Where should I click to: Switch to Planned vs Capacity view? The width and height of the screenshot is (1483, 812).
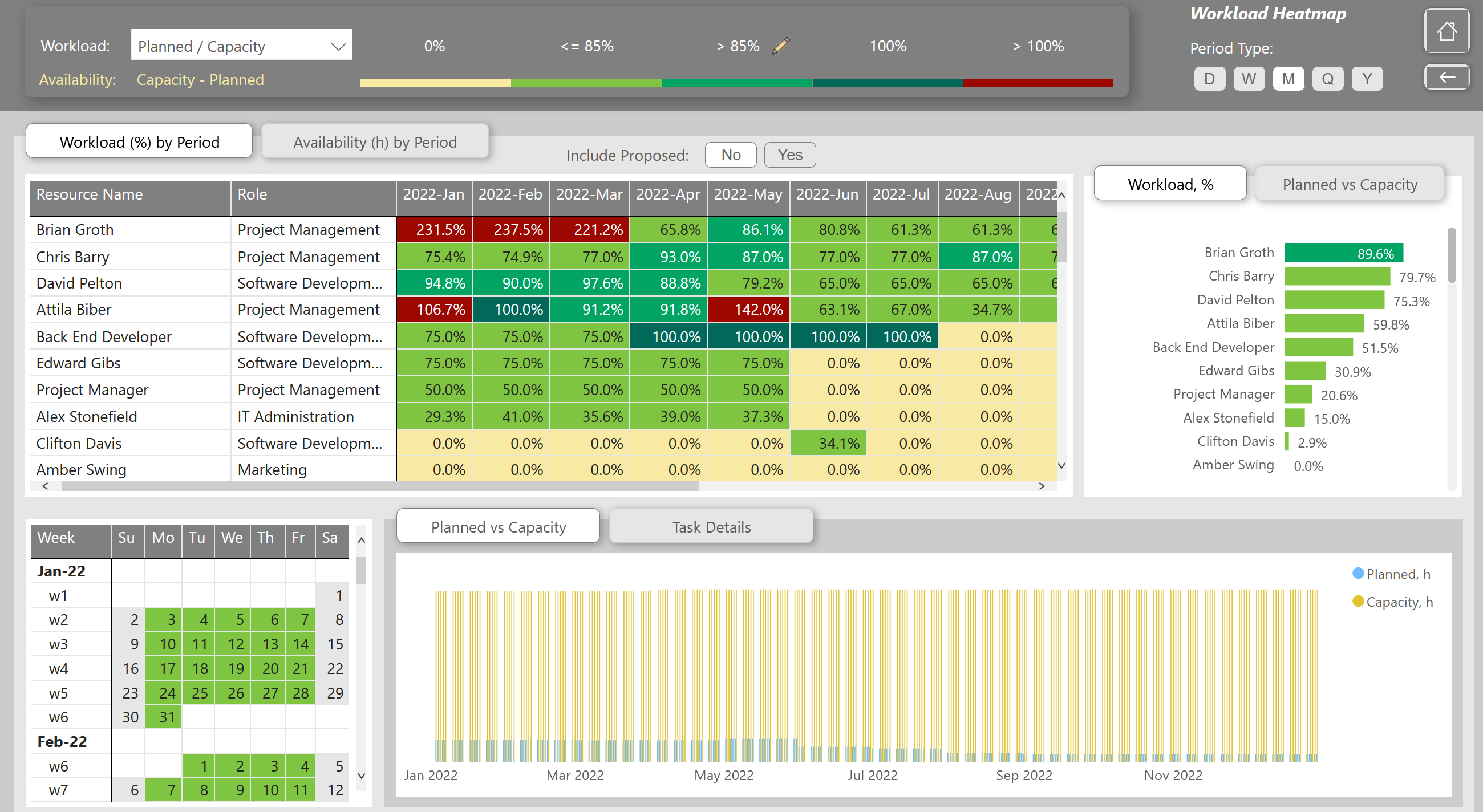[x=1348, y=183]
